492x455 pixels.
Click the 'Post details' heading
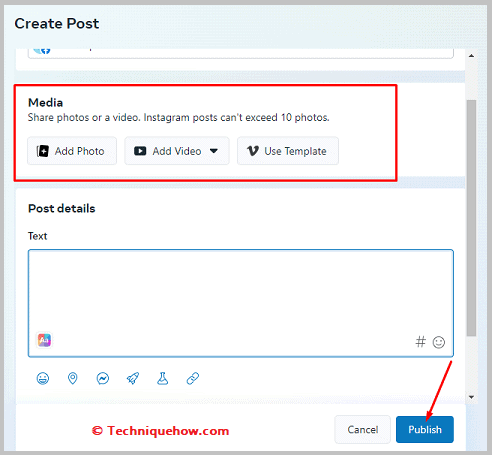pyautogui.click(x=62, y=209)
